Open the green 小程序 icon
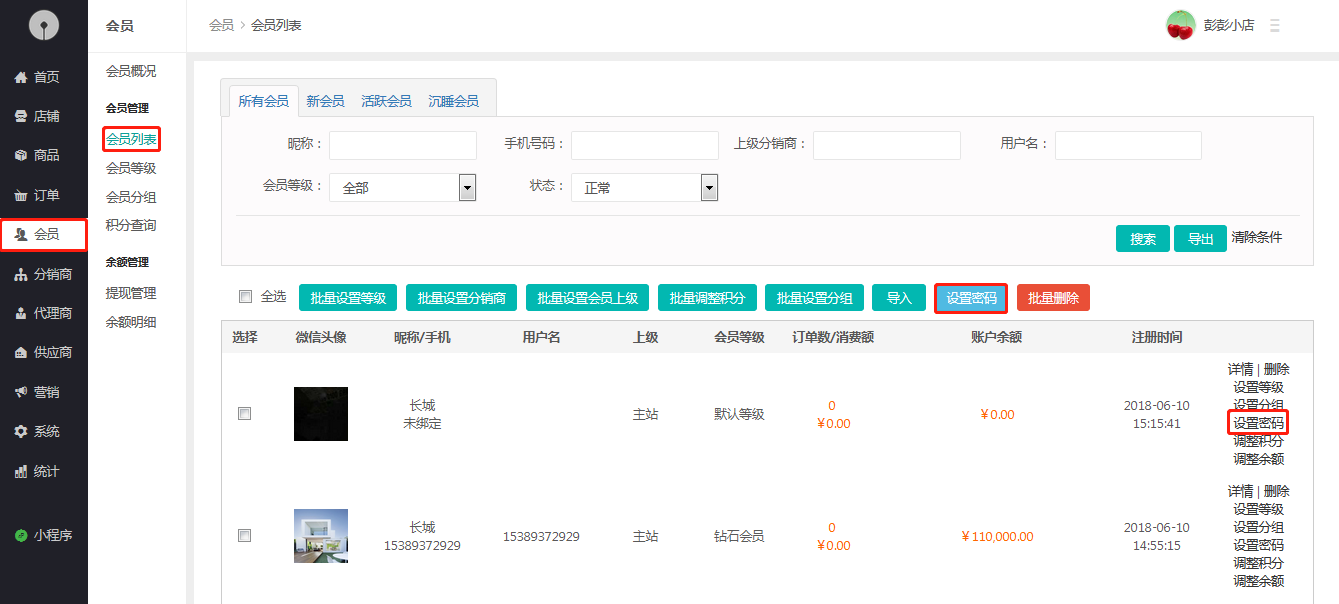This screenshot has width=1339, height=604. tap(20, 535)
